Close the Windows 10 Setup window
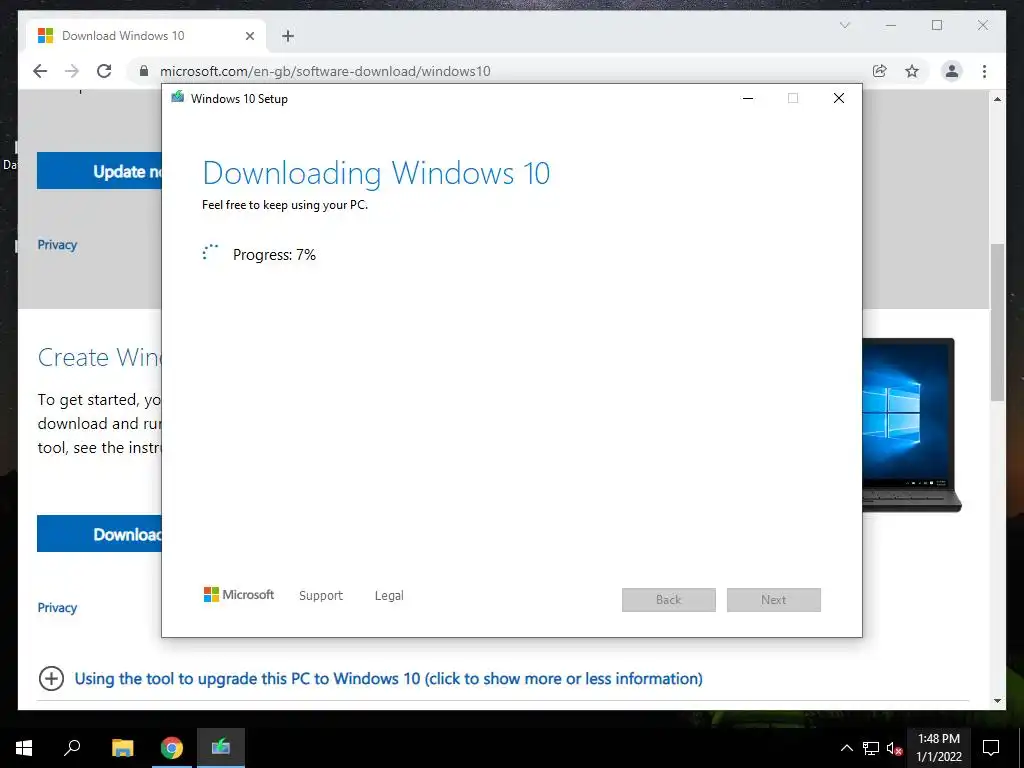This screenshot has width=1024, height=768. click(839, 98)
